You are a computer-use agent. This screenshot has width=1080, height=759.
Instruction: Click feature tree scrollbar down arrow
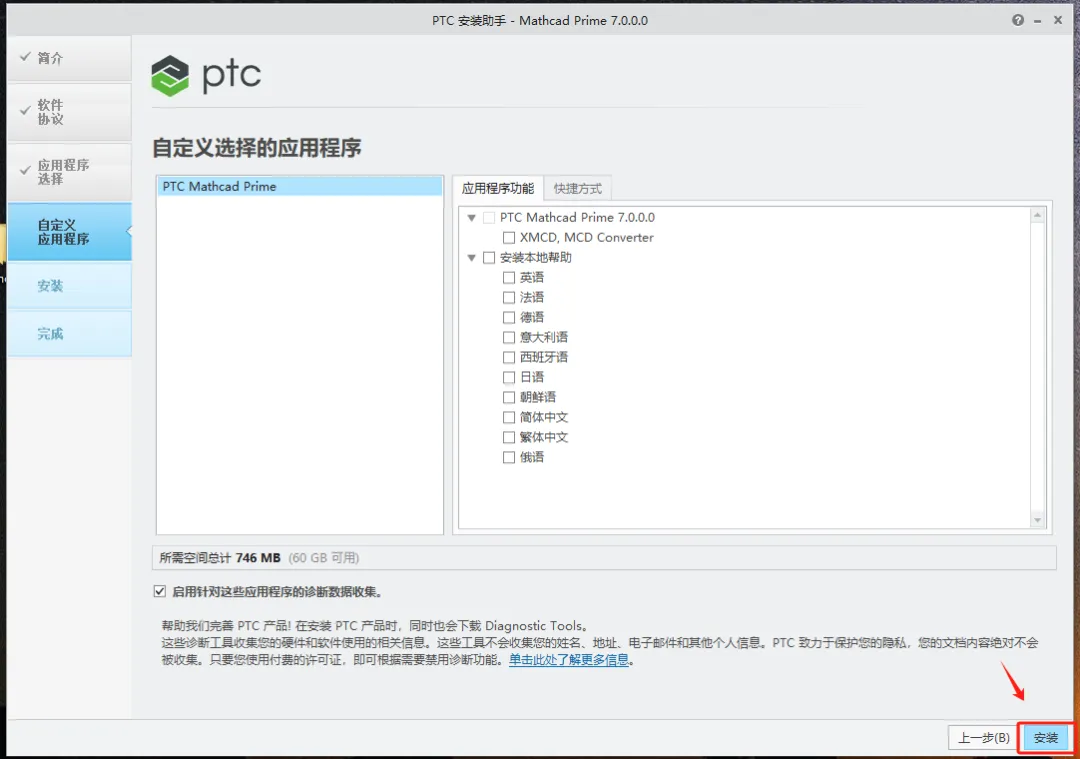tap(1037, 521)
